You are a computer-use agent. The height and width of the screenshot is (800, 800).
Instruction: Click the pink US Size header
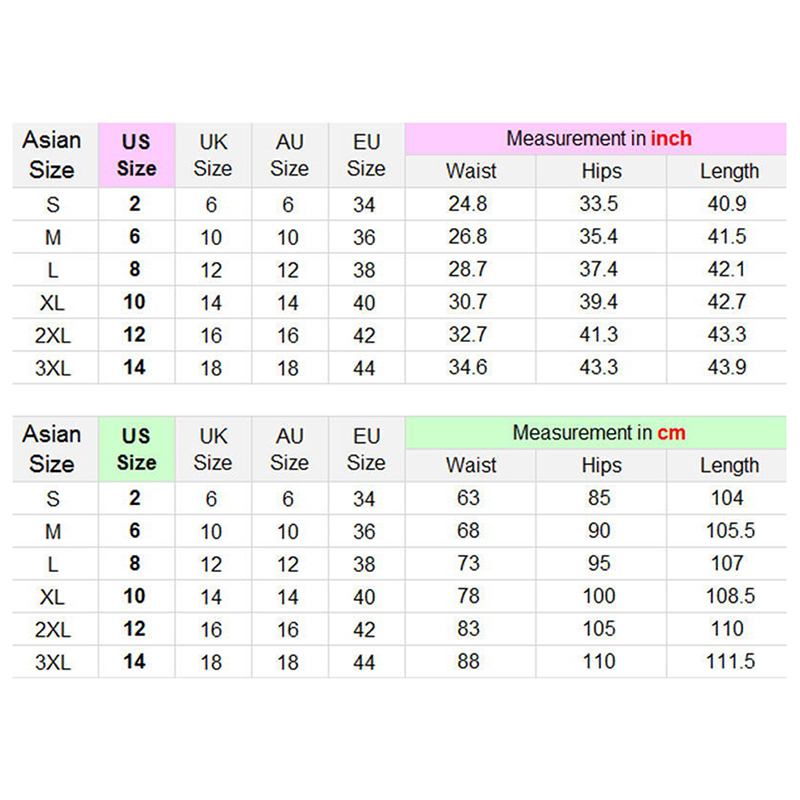click(136, 155)
